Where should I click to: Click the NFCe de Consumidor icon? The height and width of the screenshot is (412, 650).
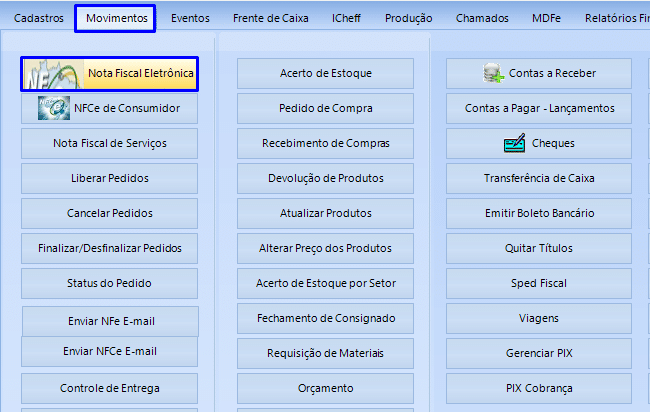[x=53, y=108]
